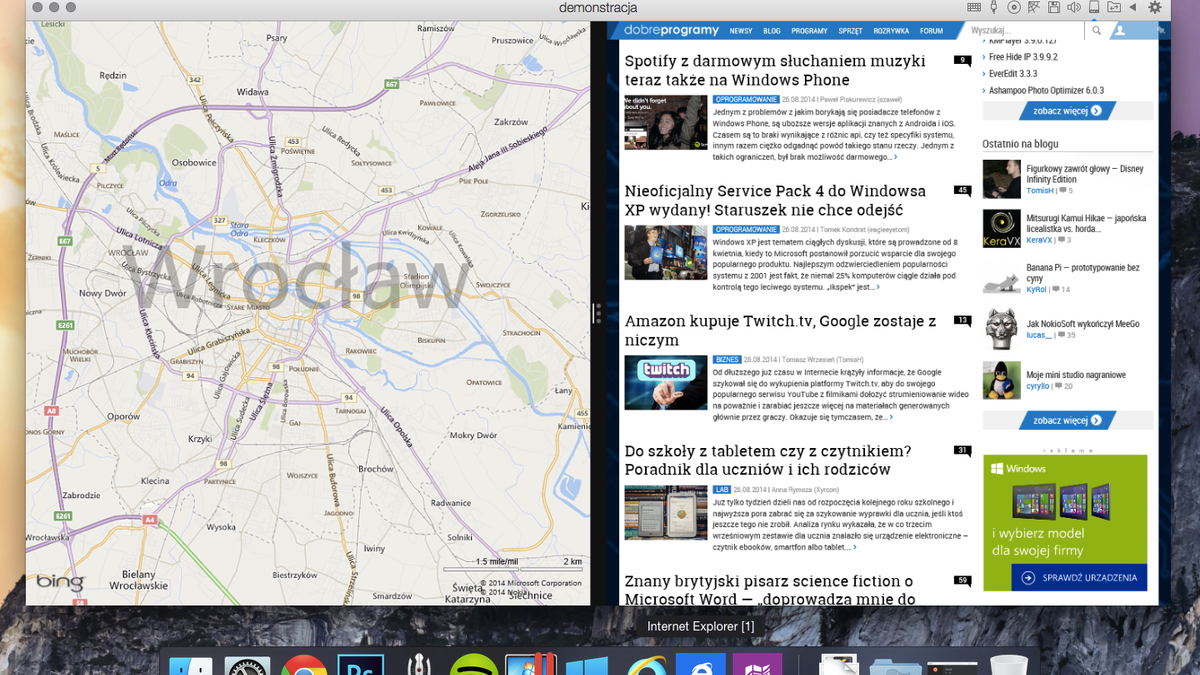1200x675 pixels.
Task: Open the configuration gear icon in the title bar
Action: (1155, 7)
